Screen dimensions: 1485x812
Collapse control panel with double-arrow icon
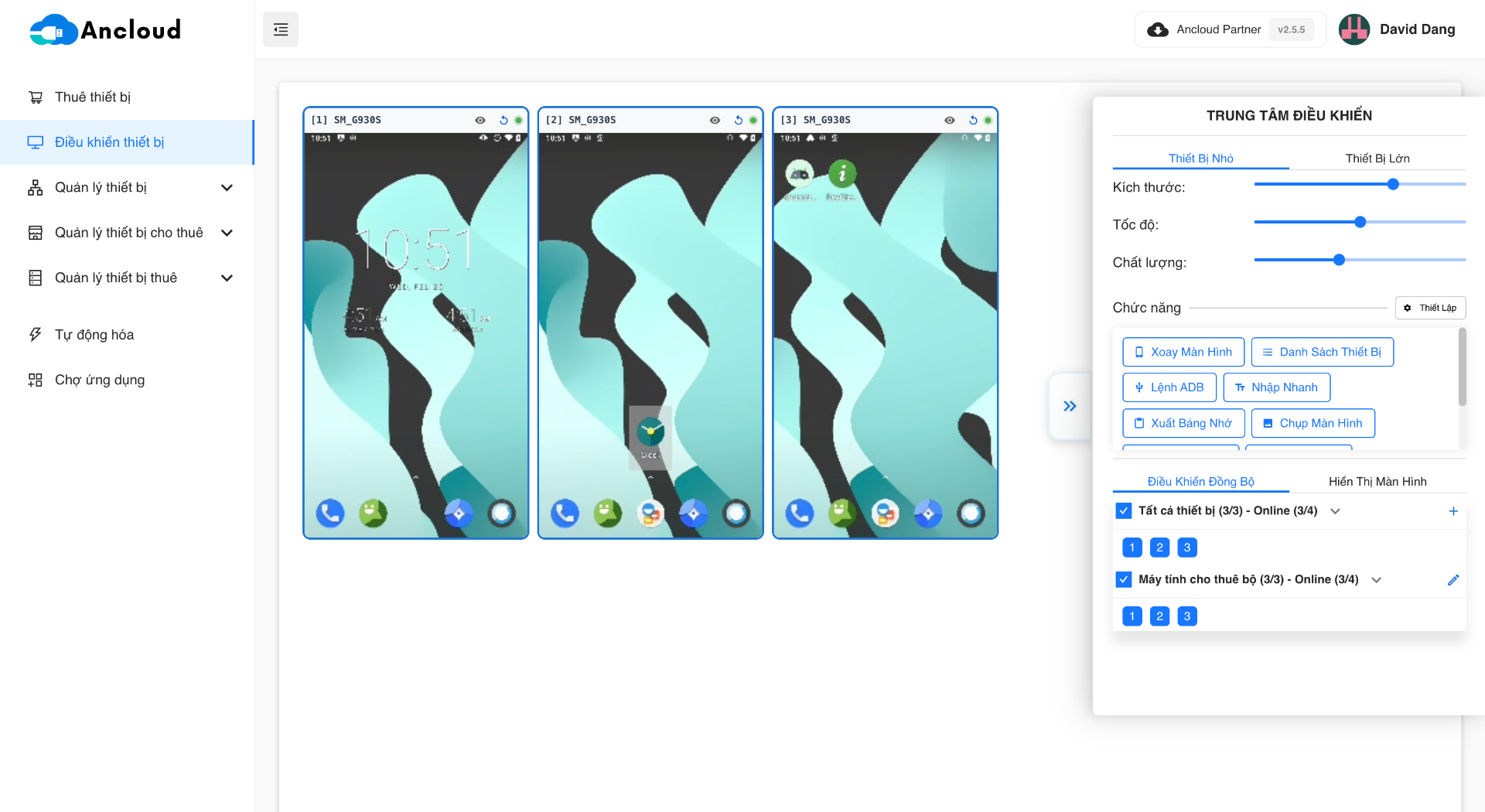1070,406
